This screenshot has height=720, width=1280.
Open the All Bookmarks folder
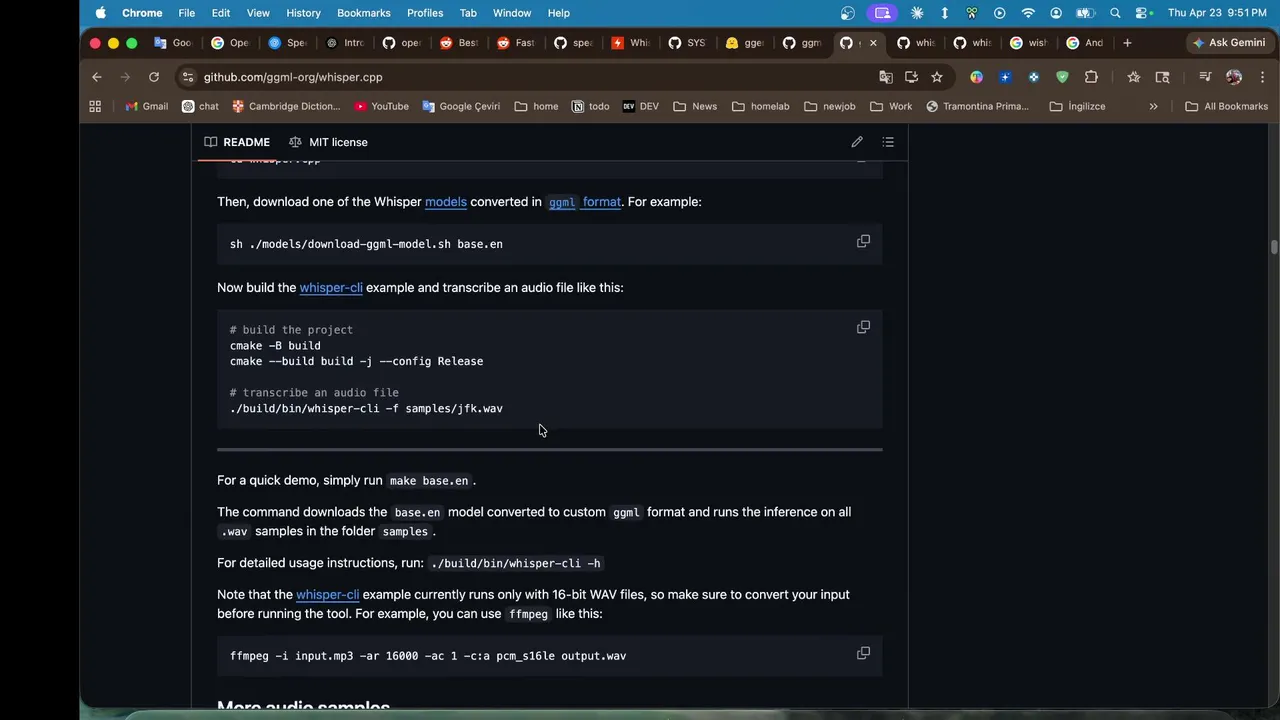pyautogui.click(x=1226, y=106)
